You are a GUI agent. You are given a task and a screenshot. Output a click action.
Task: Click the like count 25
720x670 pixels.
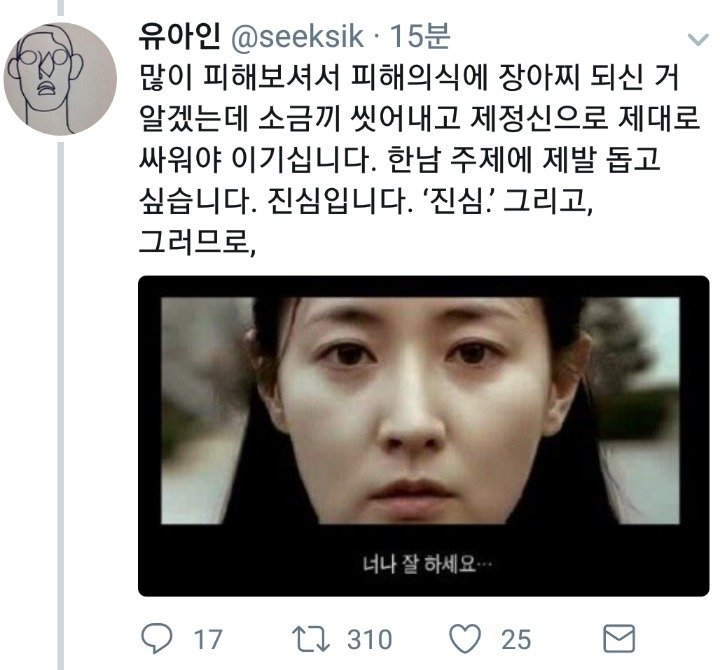pos(516,640)
